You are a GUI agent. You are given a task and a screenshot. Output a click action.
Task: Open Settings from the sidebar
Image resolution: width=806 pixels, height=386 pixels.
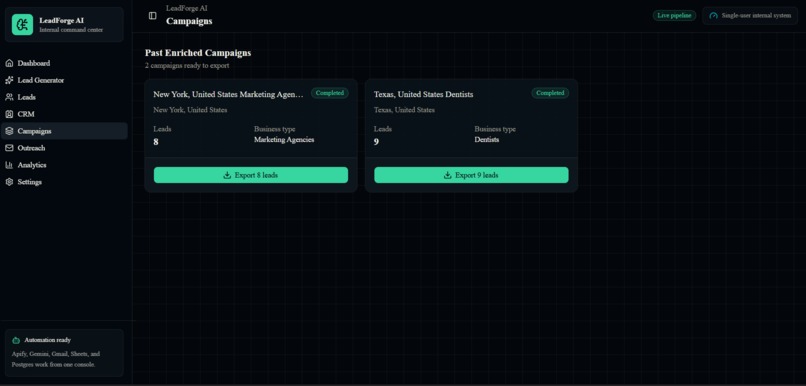[64, 182]
